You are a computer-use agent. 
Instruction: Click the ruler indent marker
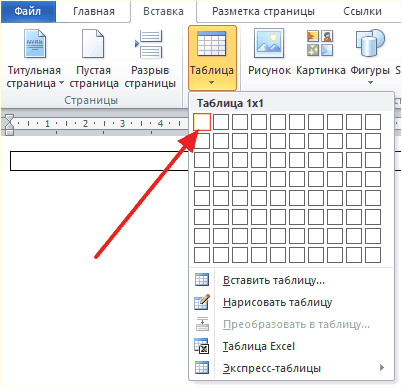9,125
